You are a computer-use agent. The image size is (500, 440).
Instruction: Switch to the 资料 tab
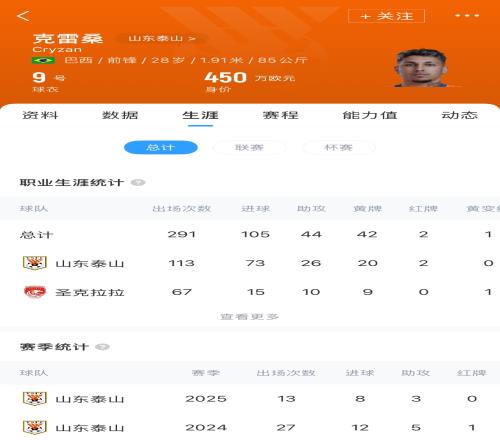pyautogui.click(x=40, y=115)
